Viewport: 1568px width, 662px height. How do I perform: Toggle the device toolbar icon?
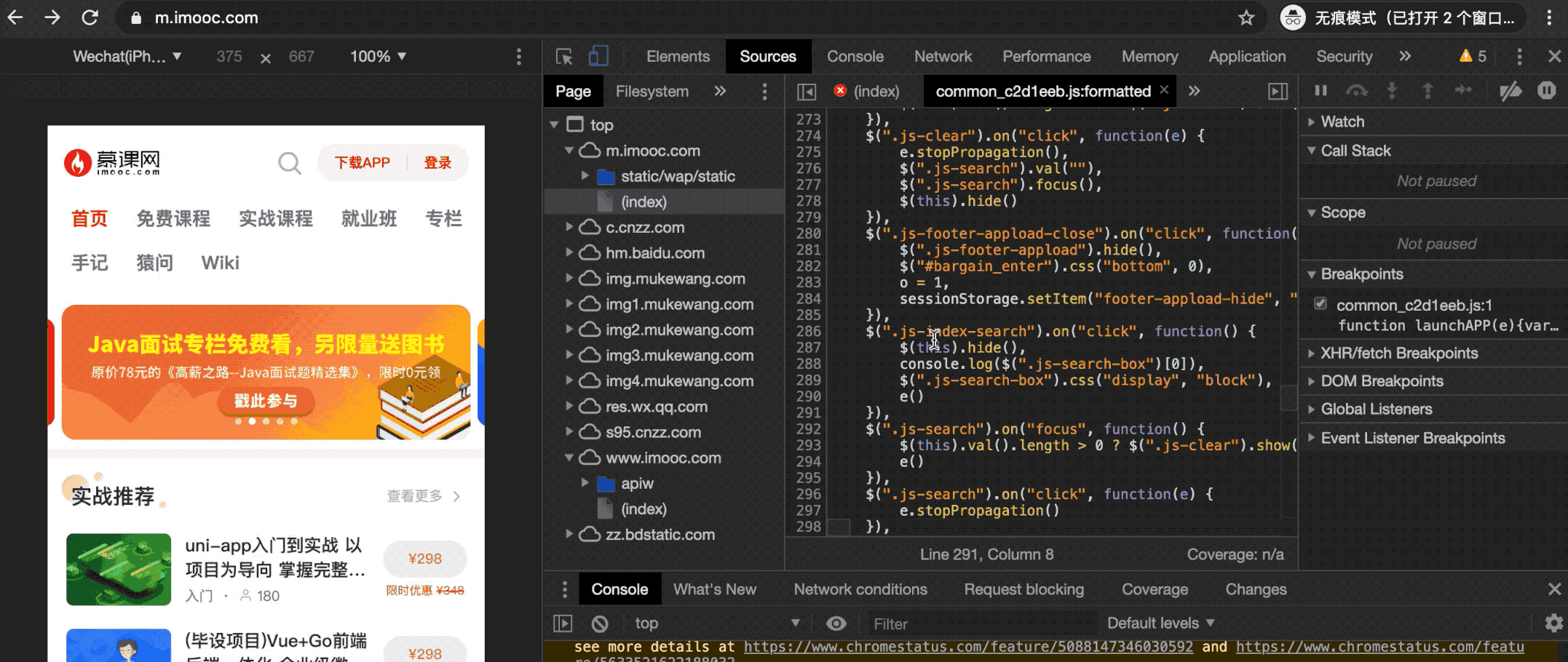[598, 56]
